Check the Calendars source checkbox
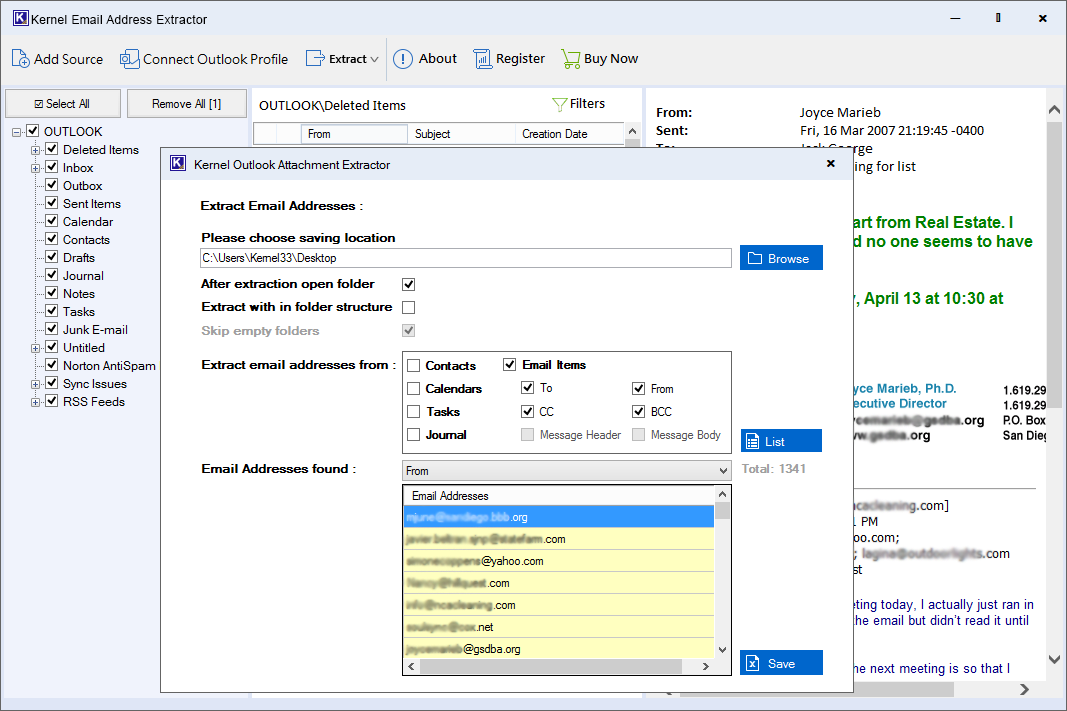This screenshot has width=1067, height=711. coord(413,388)
